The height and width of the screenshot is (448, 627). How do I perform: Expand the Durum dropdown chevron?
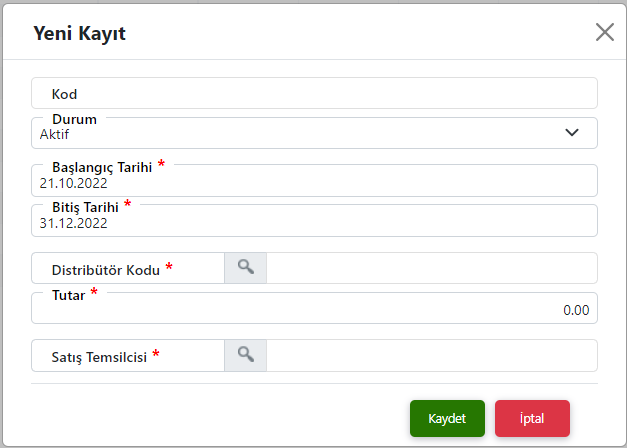(x=572, y=132)
